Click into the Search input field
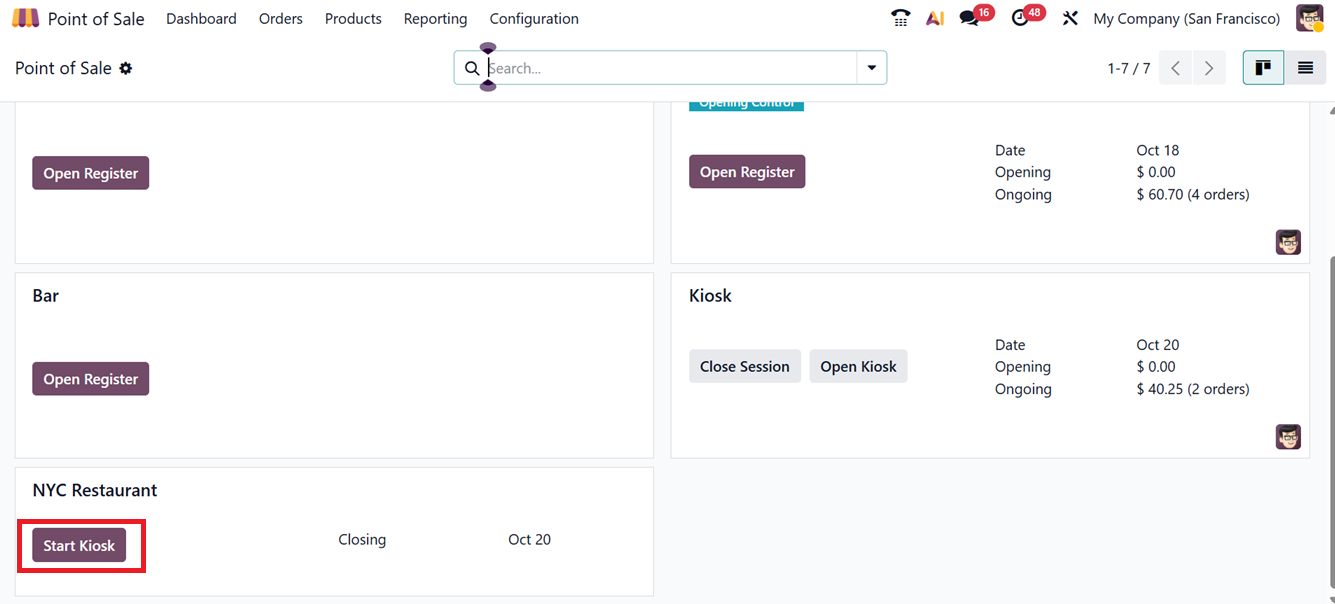 click(670, 68)
